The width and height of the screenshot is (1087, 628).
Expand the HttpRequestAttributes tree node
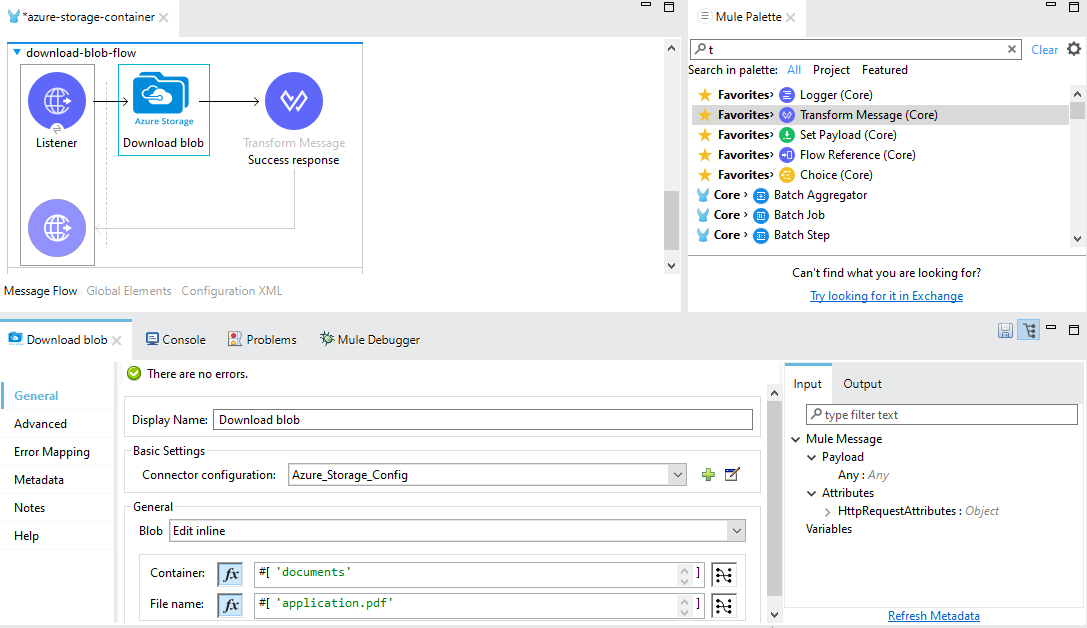click(x=827, y=511)
